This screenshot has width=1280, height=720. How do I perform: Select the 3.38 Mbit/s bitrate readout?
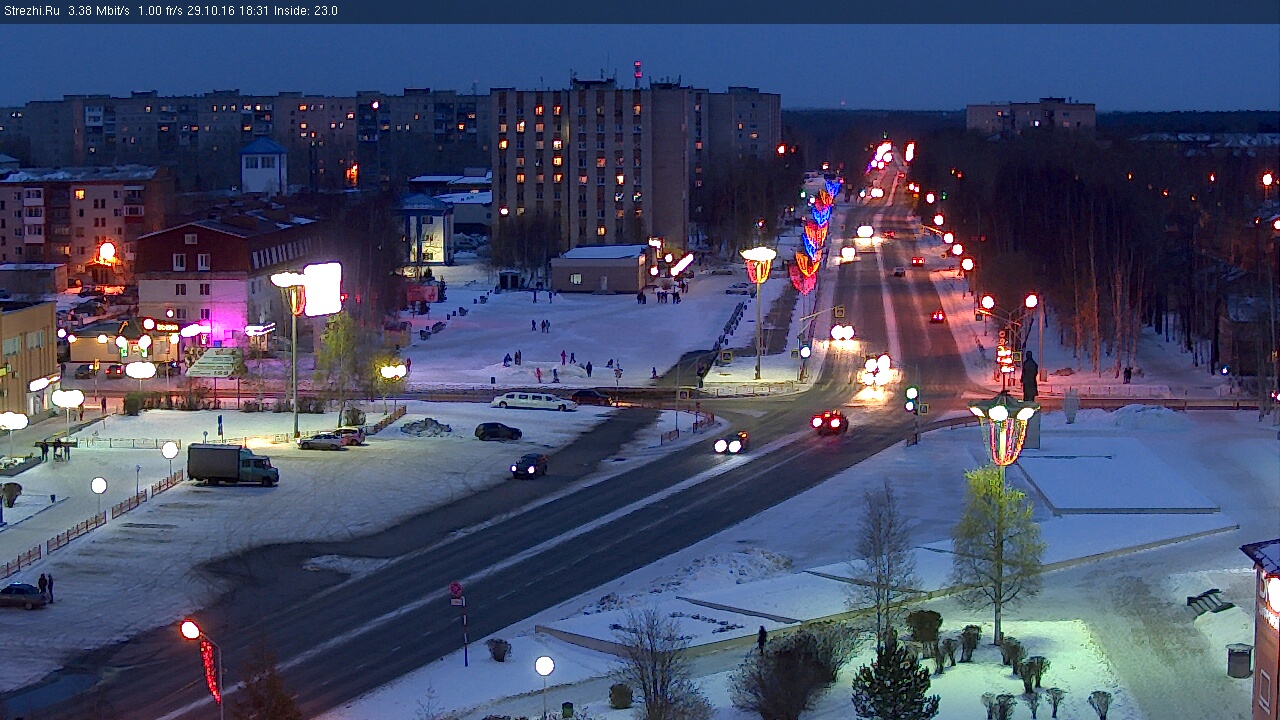tap(99, 11)
